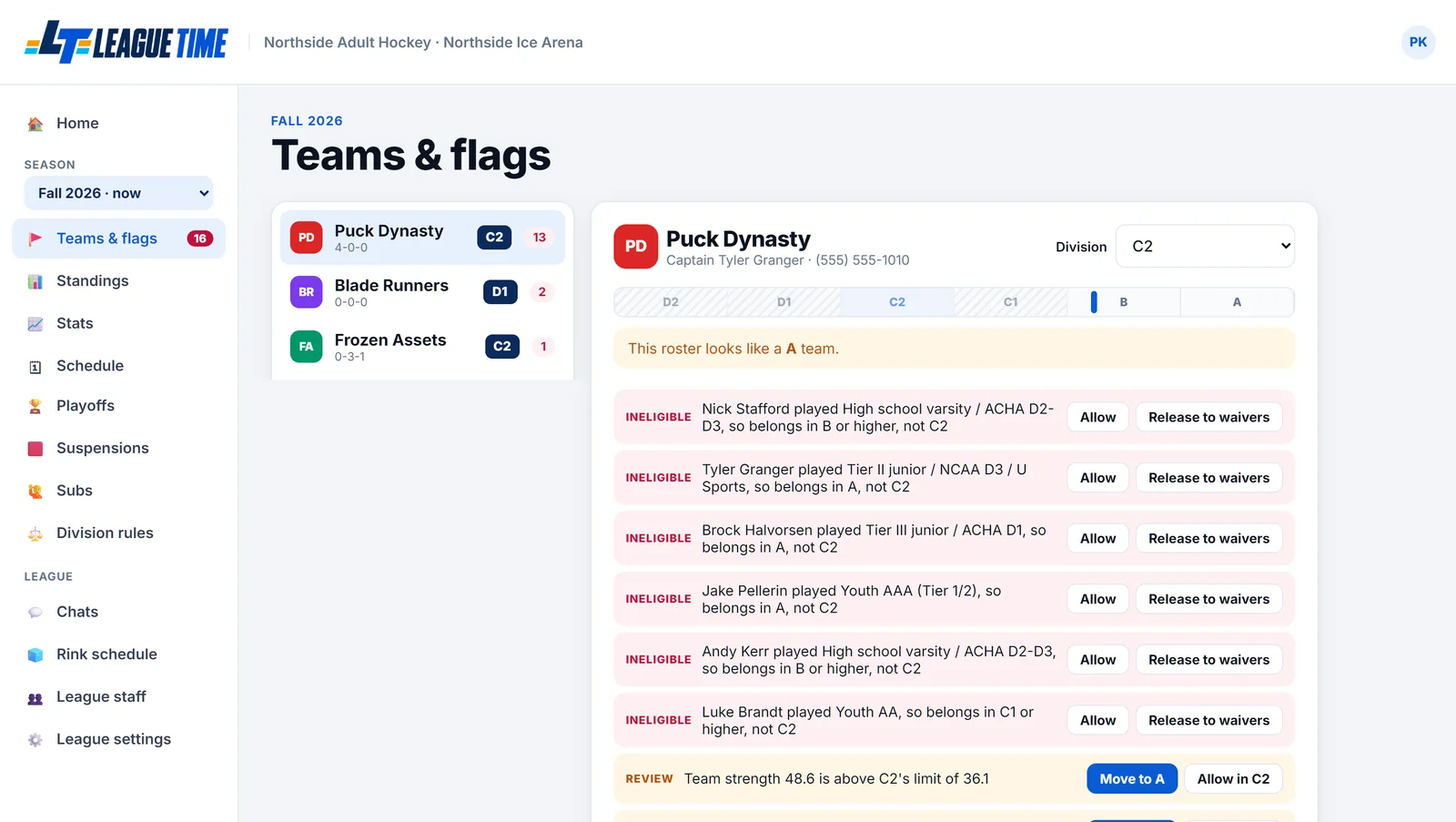Select Frozen Assets team row
This screenshot has height=822, width=1456.
422,347
